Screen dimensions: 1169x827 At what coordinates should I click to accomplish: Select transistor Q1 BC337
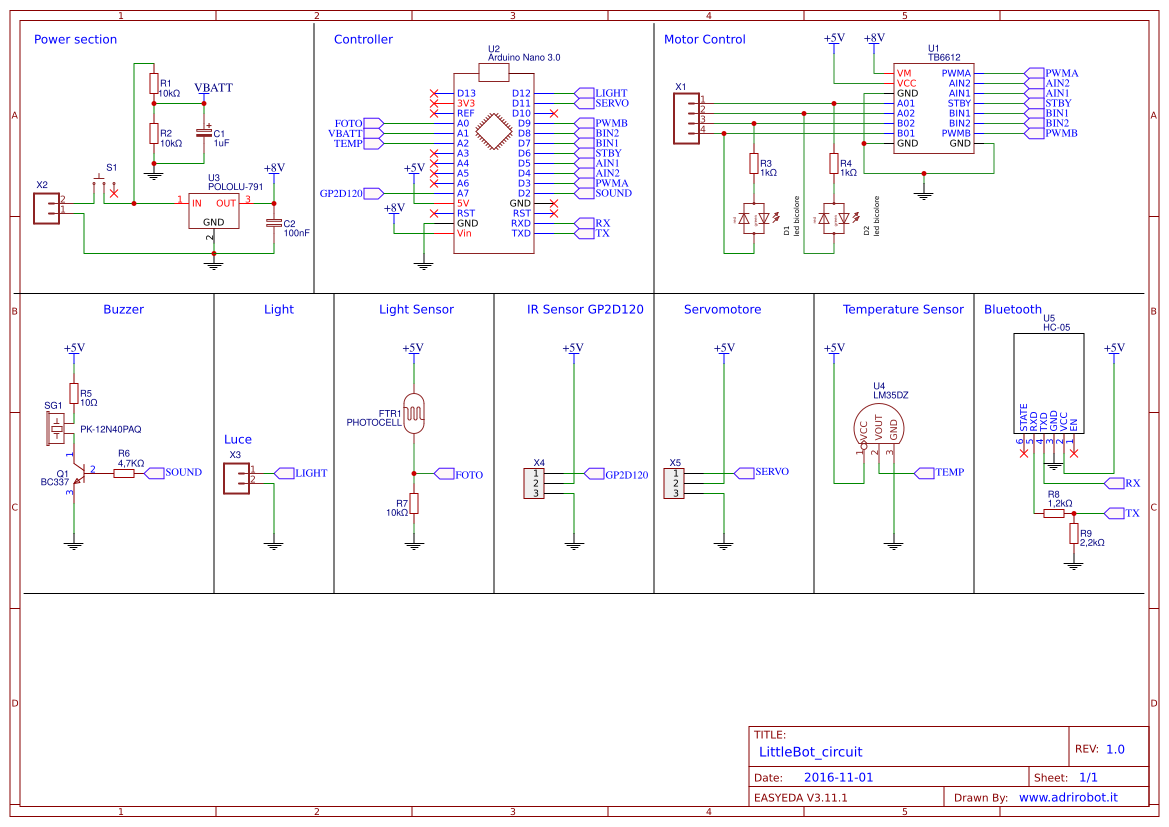click(x=80, y=471)
